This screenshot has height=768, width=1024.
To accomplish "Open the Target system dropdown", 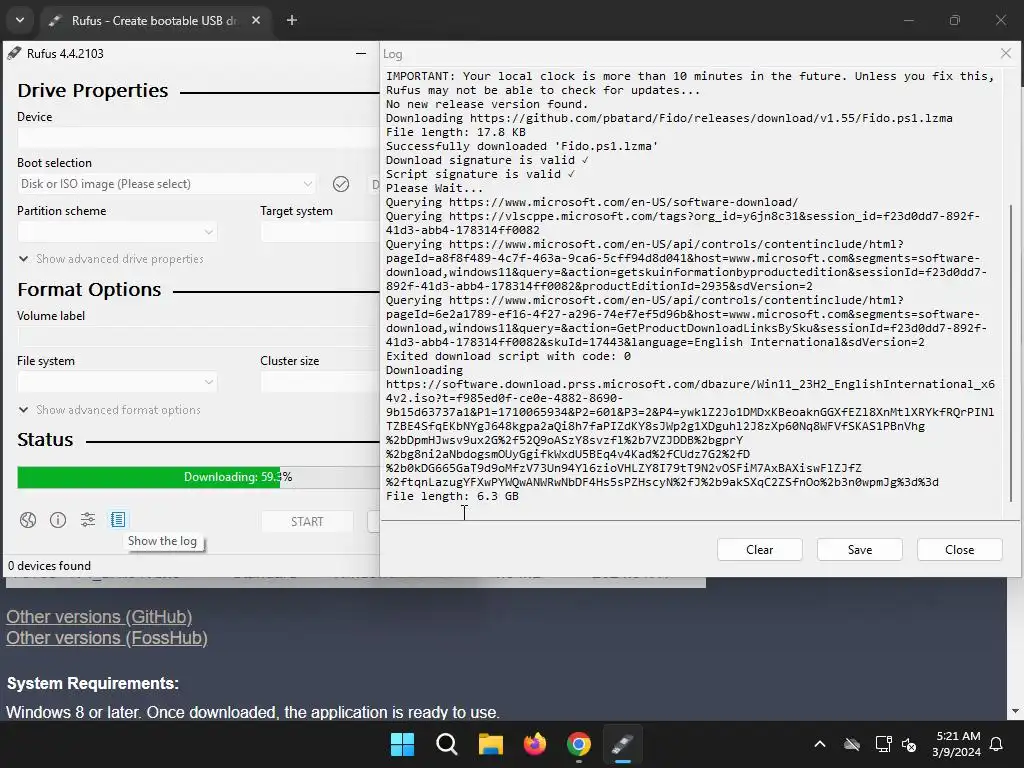I will pos(320,232).
